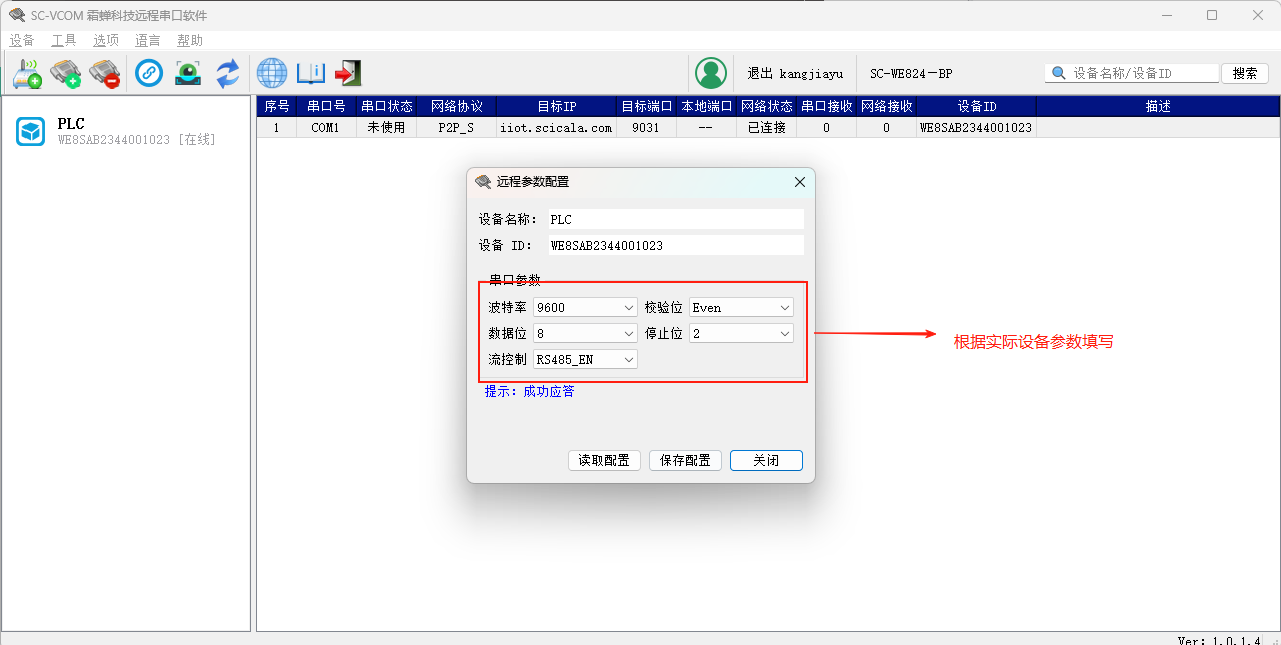Click the 关闭 button
The image size is (1281, 645).
[766, 461]
